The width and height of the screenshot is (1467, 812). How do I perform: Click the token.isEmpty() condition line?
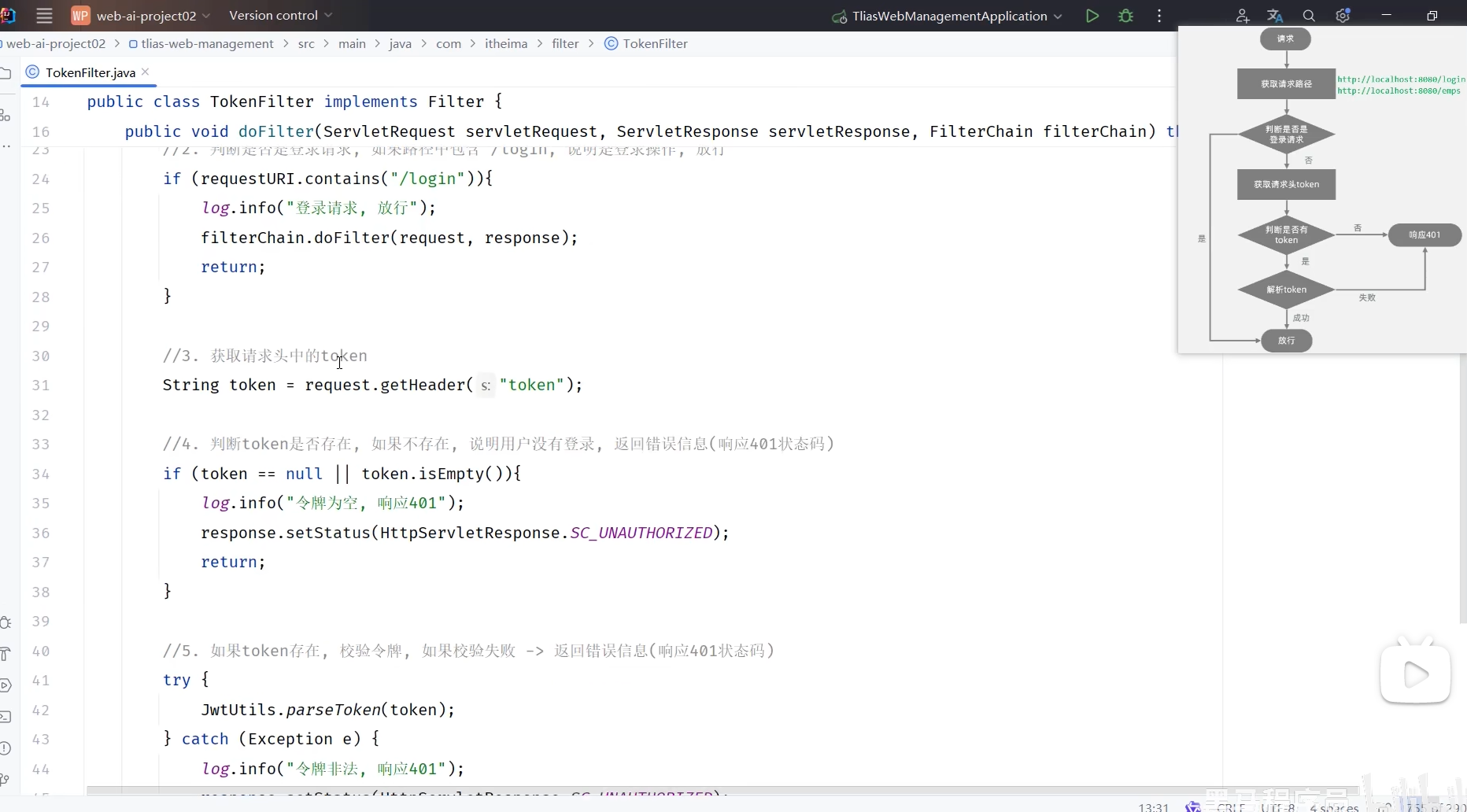[342, 474]
